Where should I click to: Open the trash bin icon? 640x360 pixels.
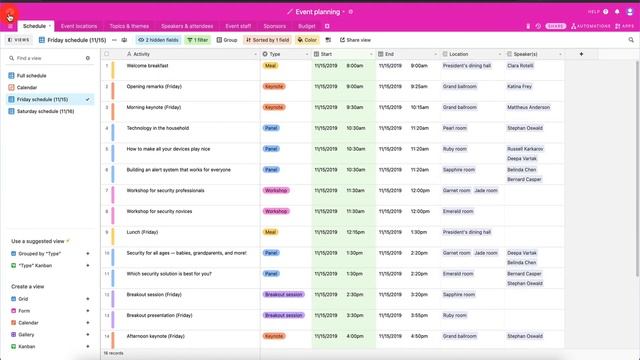(x=528, y=26)
